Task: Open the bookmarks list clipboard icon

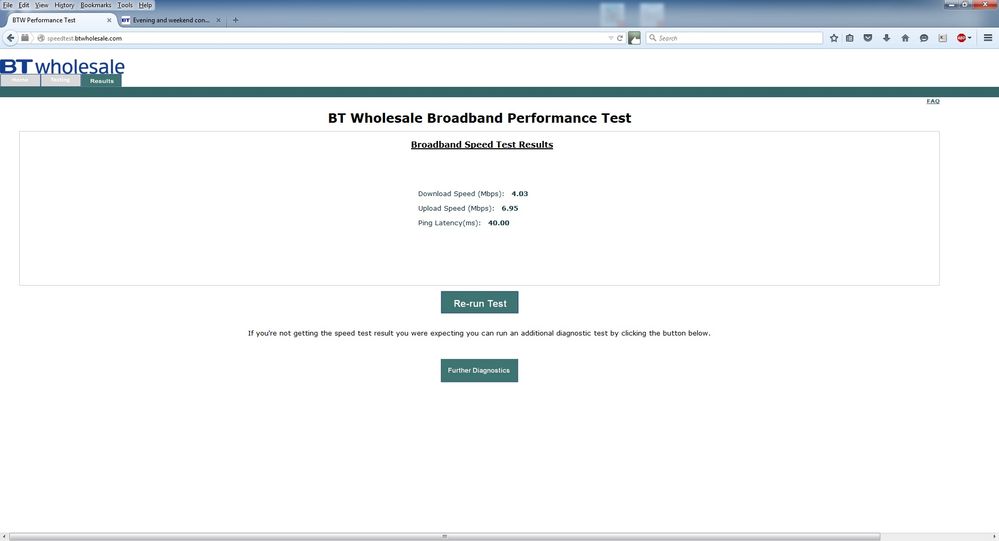Action: click(850, 38)
